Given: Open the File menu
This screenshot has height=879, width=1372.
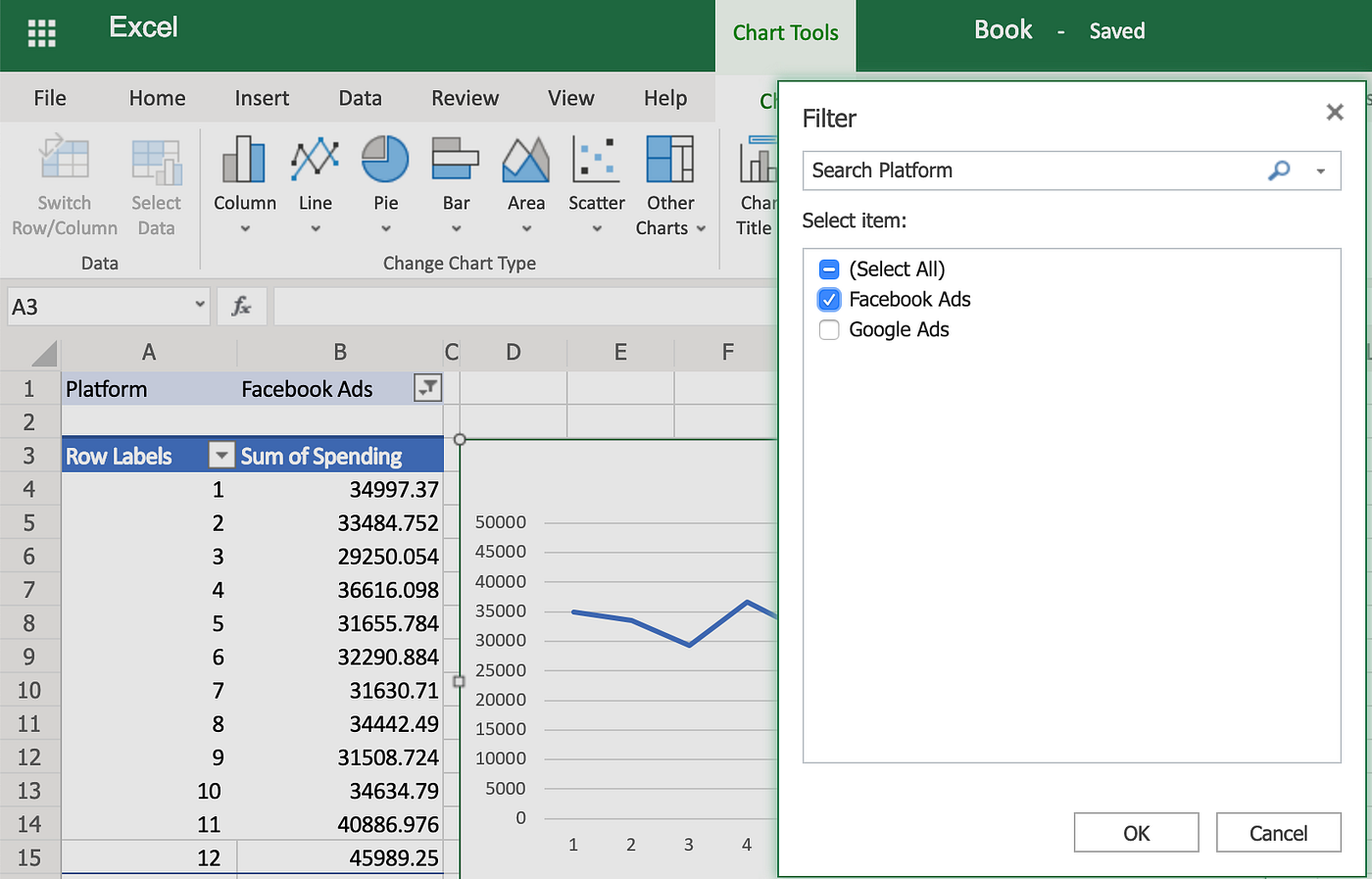Looking at the screenshot, I should (50, 98).
